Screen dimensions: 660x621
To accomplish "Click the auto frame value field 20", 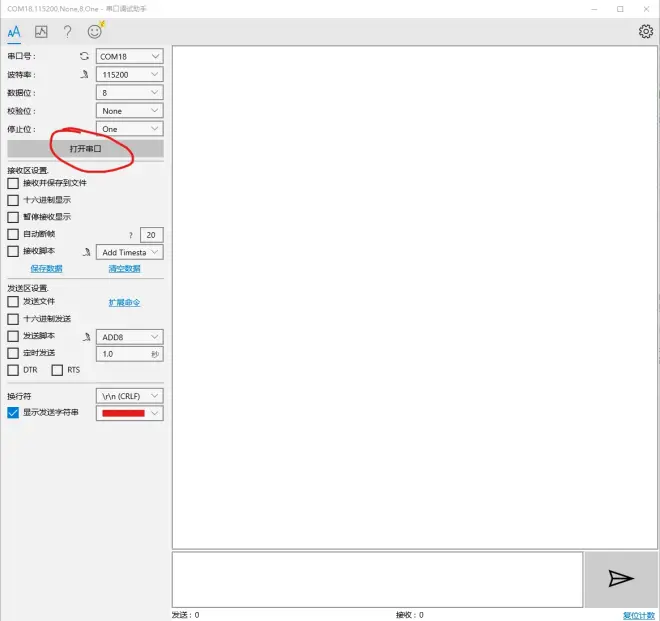I will (x=152, y=235).
